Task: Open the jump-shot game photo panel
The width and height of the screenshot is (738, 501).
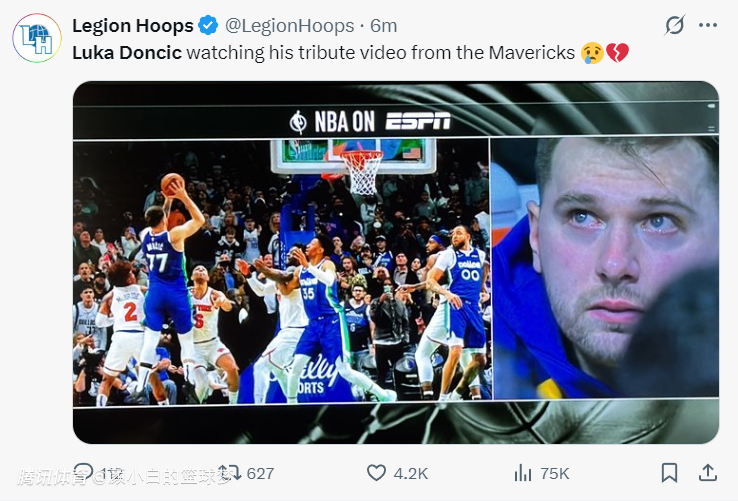Action: coord(281,270)
